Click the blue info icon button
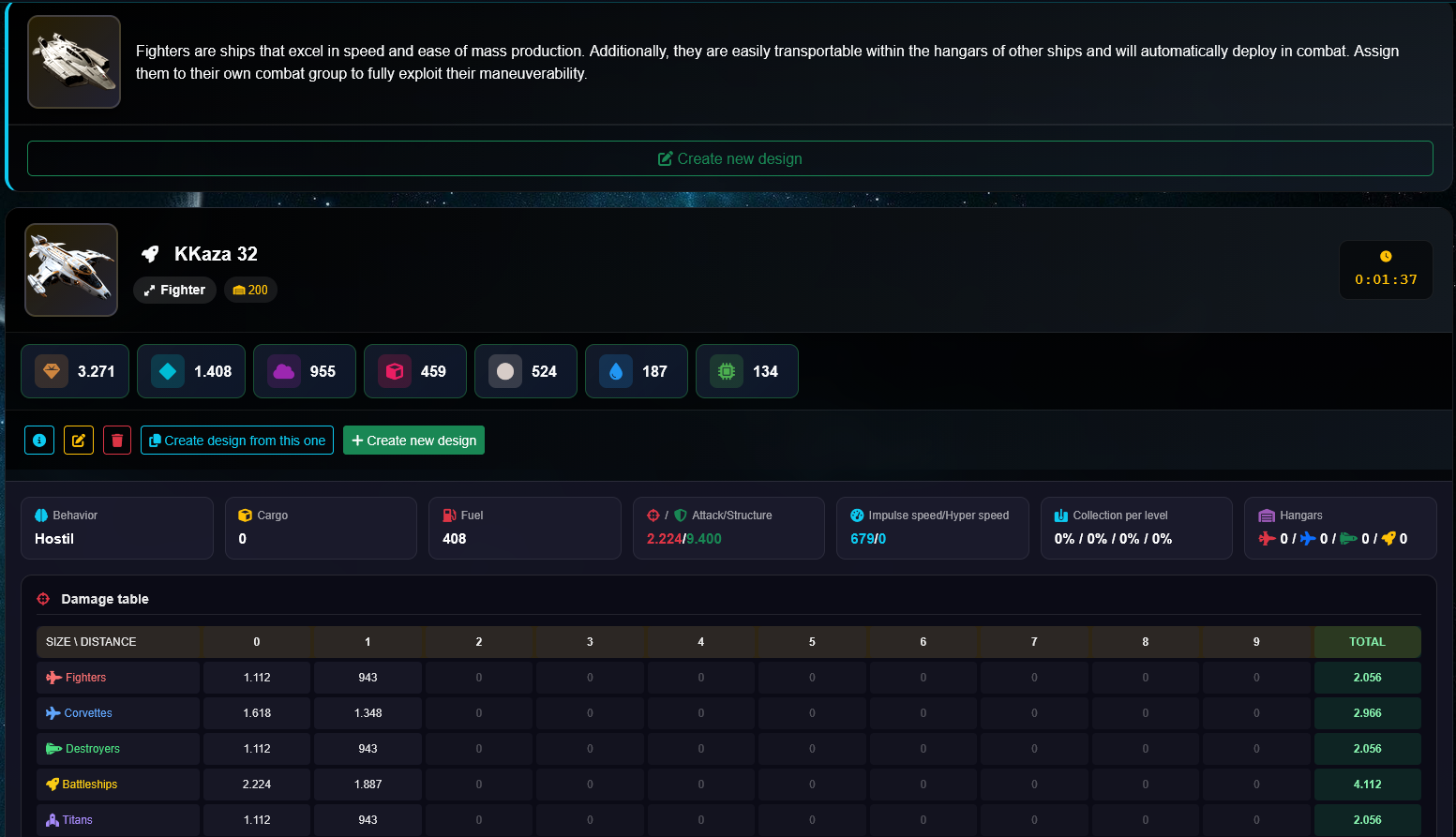 (x=39, y=440)
